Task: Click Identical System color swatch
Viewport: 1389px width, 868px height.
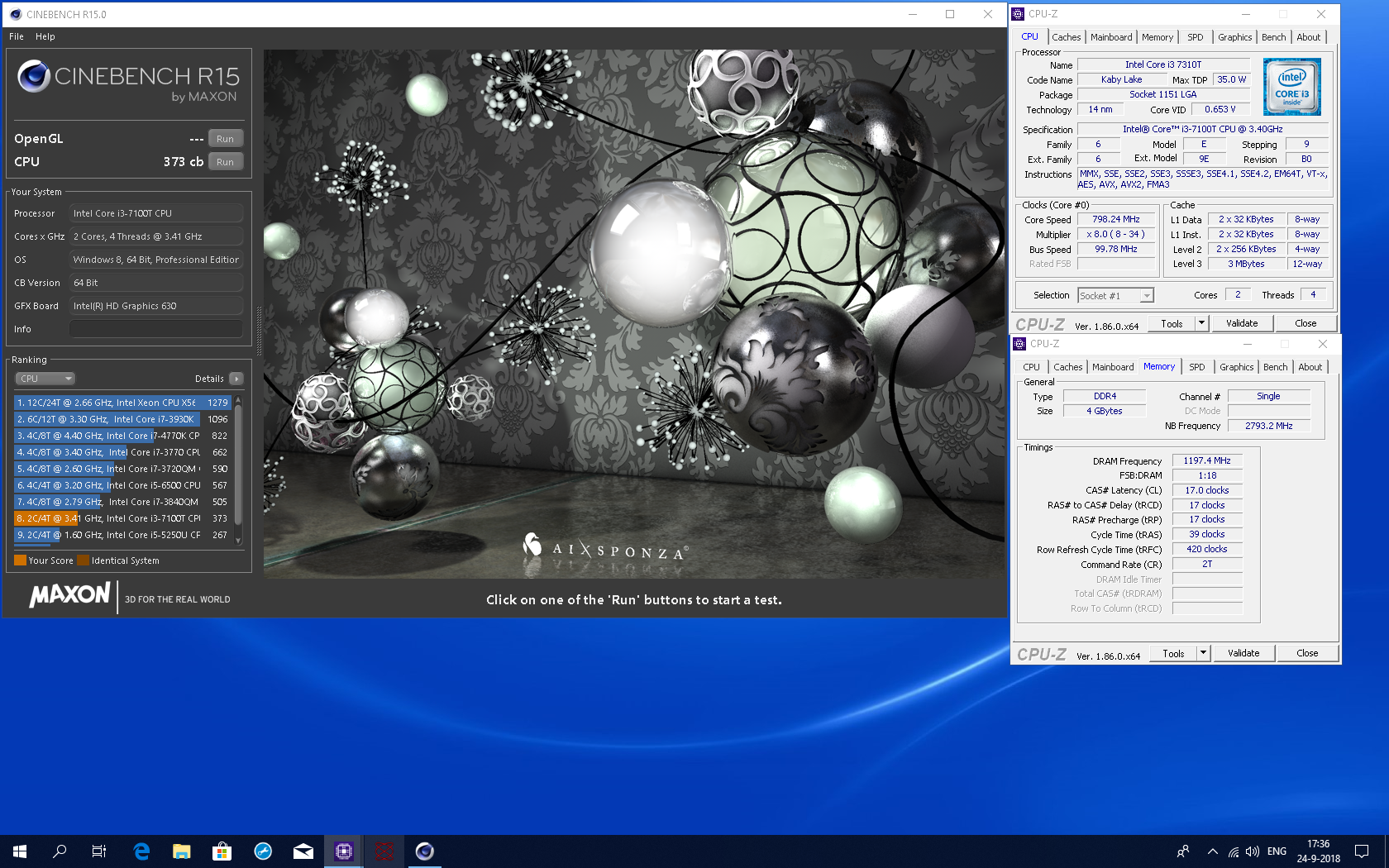Action: (83, 560)
